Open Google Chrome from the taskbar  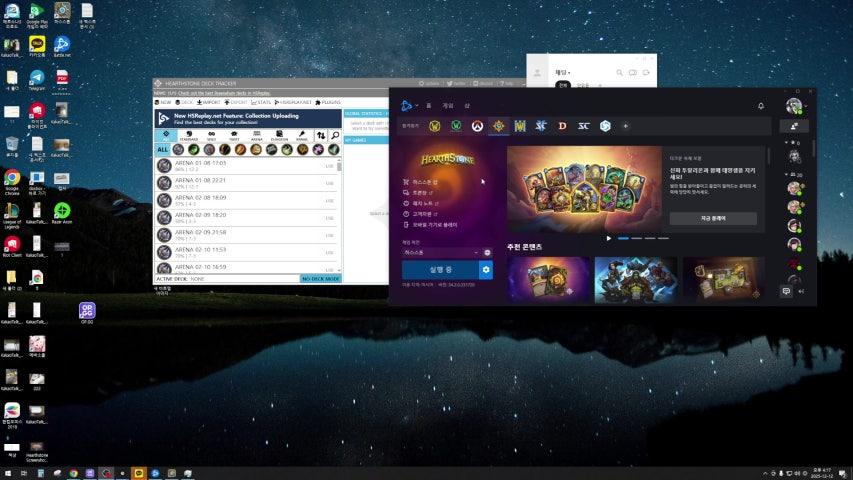pyautogui.click(x=73, y=473)
